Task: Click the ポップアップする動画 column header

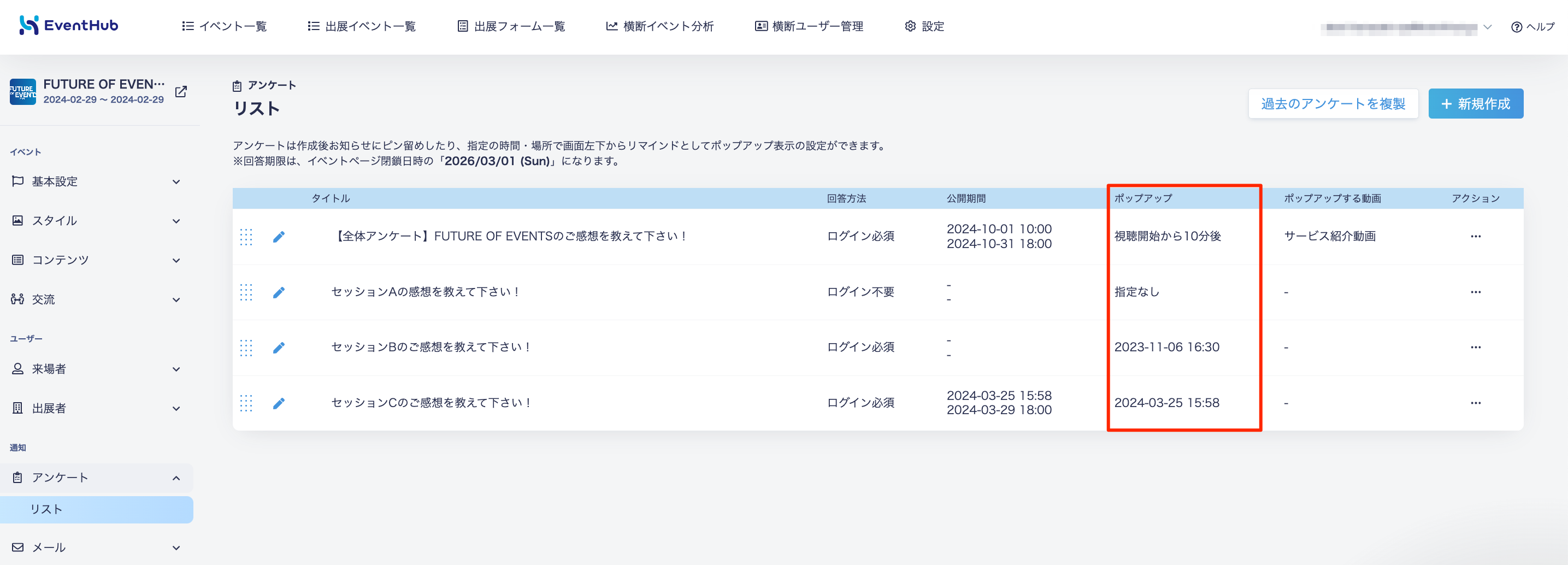Action: pyautogui.click(x=1333, y=198)
